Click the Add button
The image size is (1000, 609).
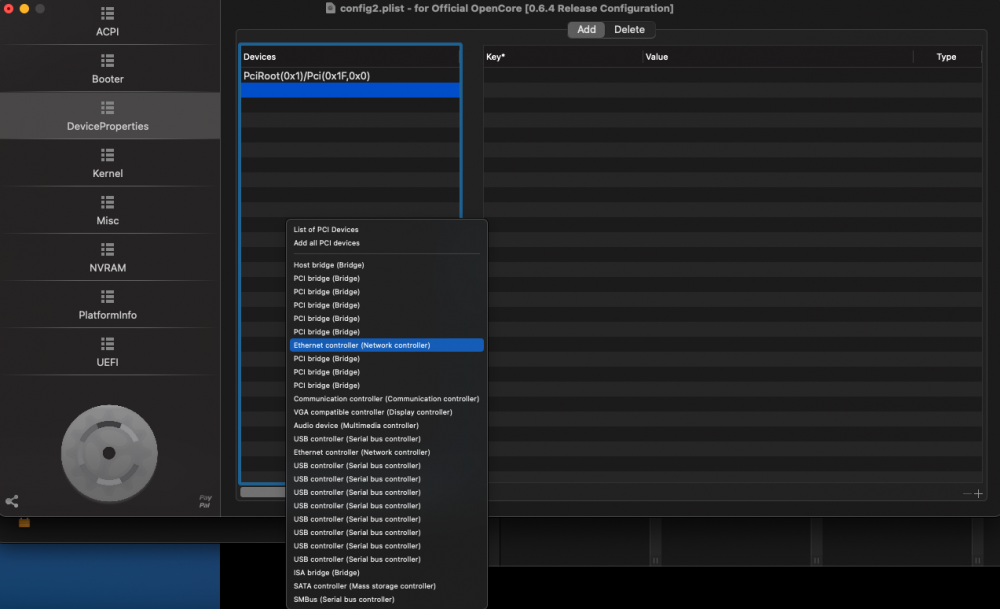point(586,29)
